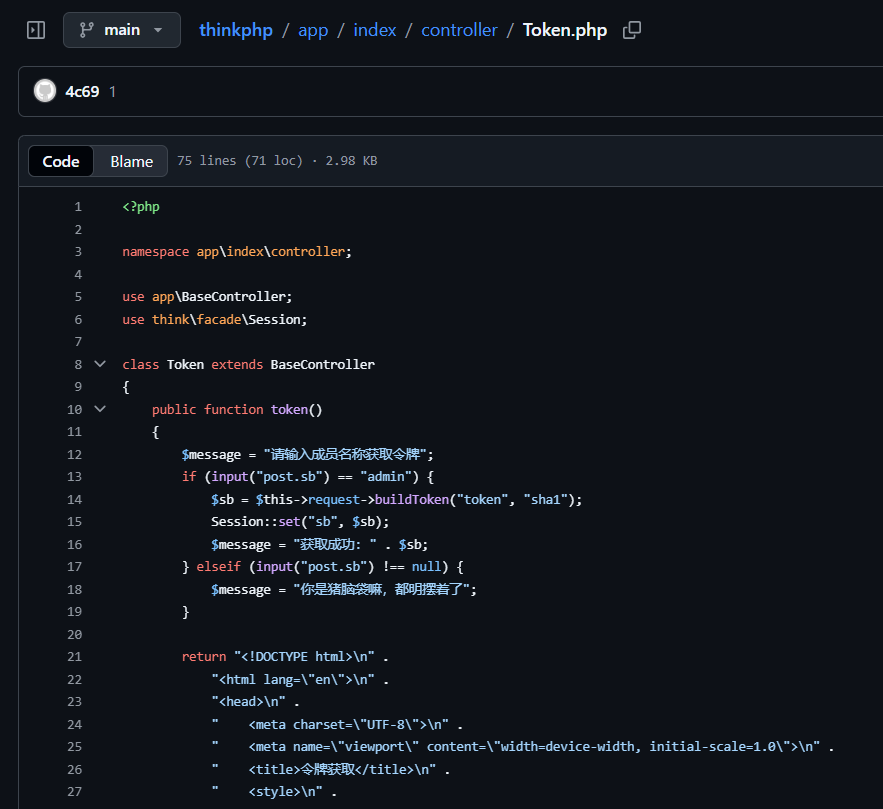
Task: Select line number 12
Action: [74, 454]
